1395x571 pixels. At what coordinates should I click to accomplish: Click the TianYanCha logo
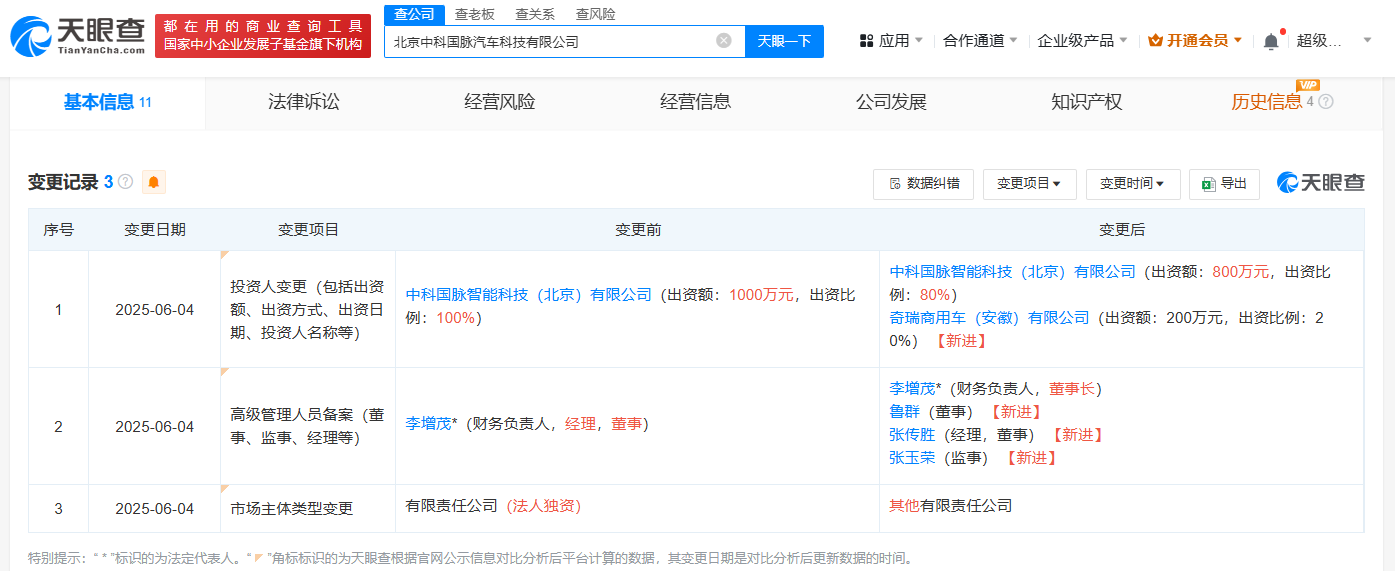click(77, 35)
